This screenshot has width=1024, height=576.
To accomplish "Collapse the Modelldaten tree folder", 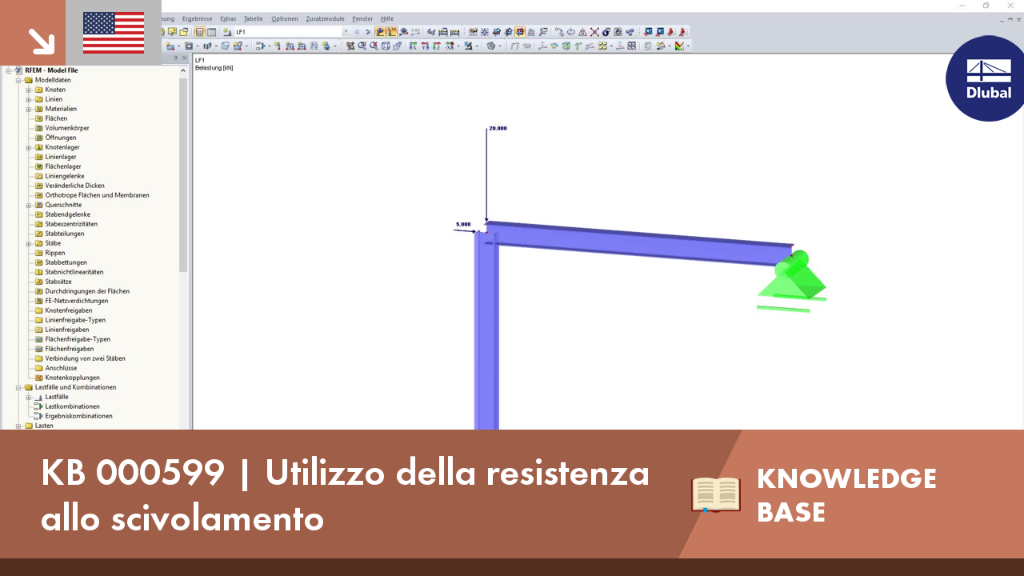I will pos(19,80).
